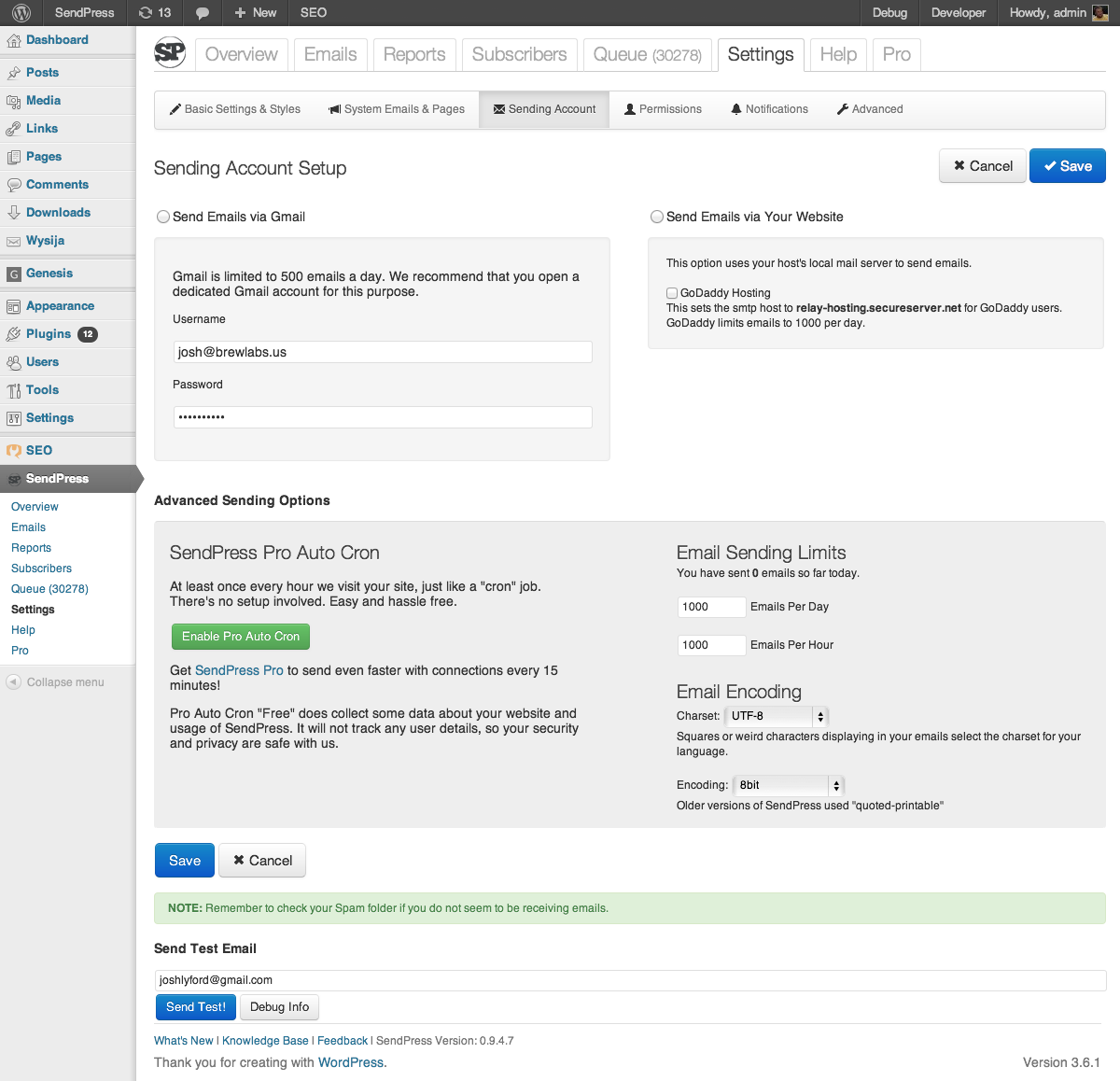
Task: Click the Debug Info button
Action: click(x=279, y=1007)
